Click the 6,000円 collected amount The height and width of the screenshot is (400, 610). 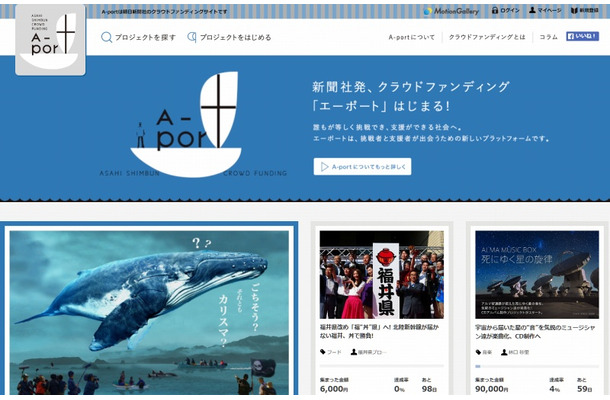[x=334, y=389]
